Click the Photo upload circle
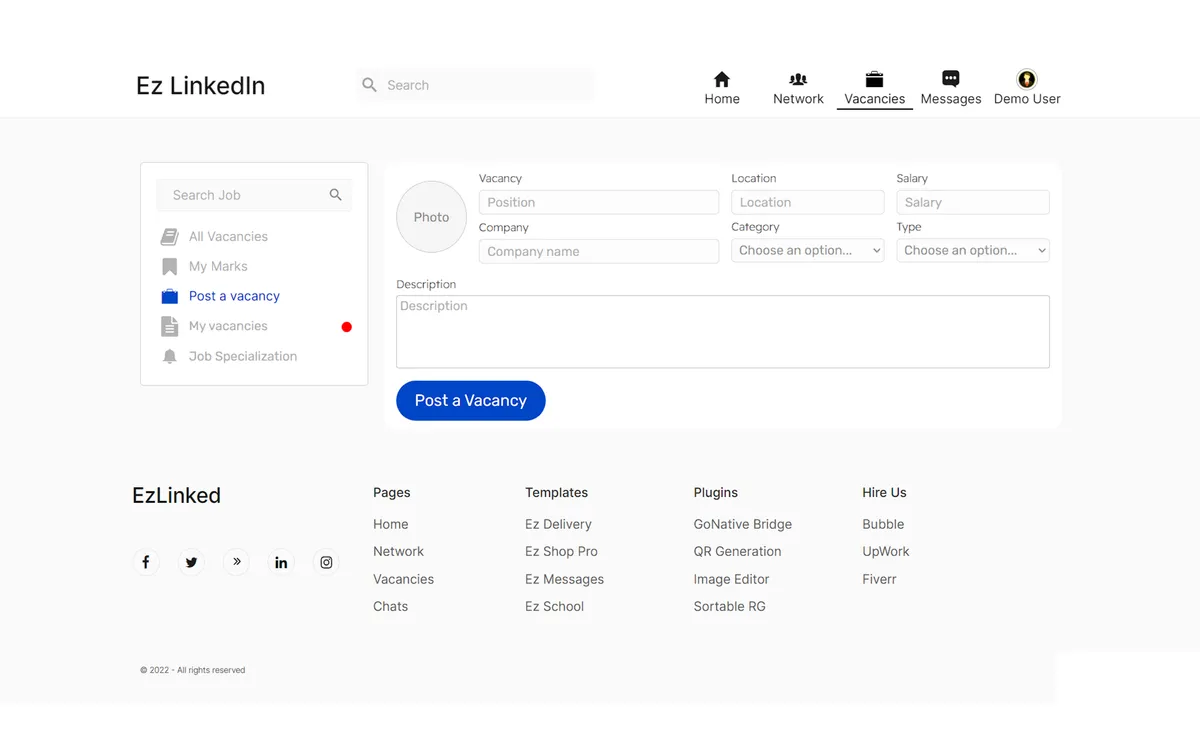The height and width of the screenshot is (750, 1200). [432, 217]
